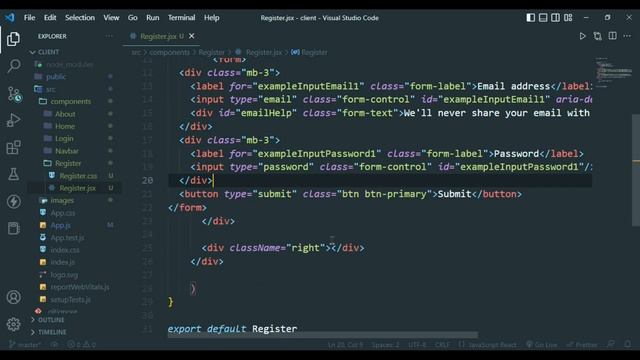640x360 pixels.
Task: Open logo.svg file
Action: pos(64,274)
